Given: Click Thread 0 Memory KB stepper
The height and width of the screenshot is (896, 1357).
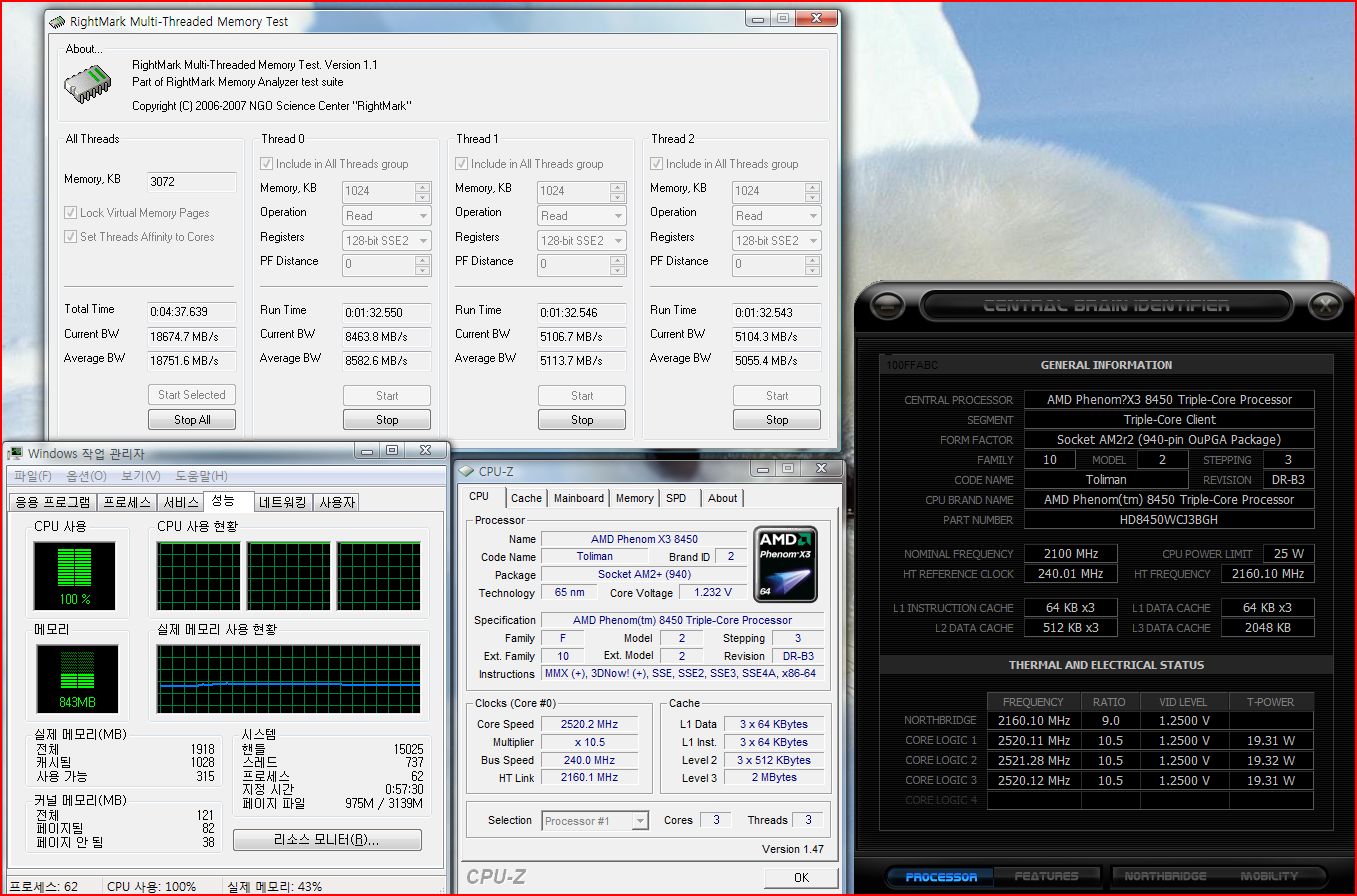Looking at the screenshot, I should (423, 191).
